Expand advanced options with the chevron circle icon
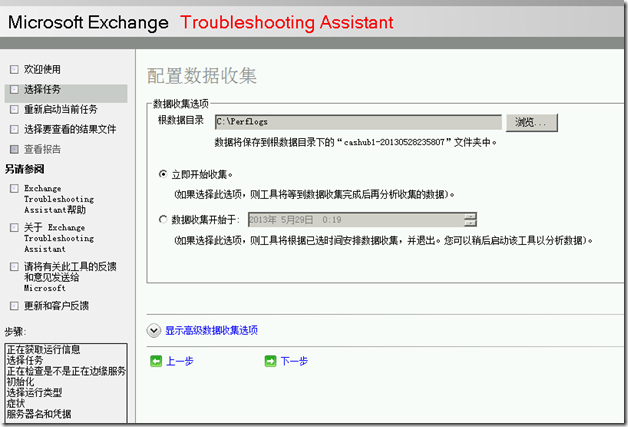This screenshot has height=427, width=628. 153,330
